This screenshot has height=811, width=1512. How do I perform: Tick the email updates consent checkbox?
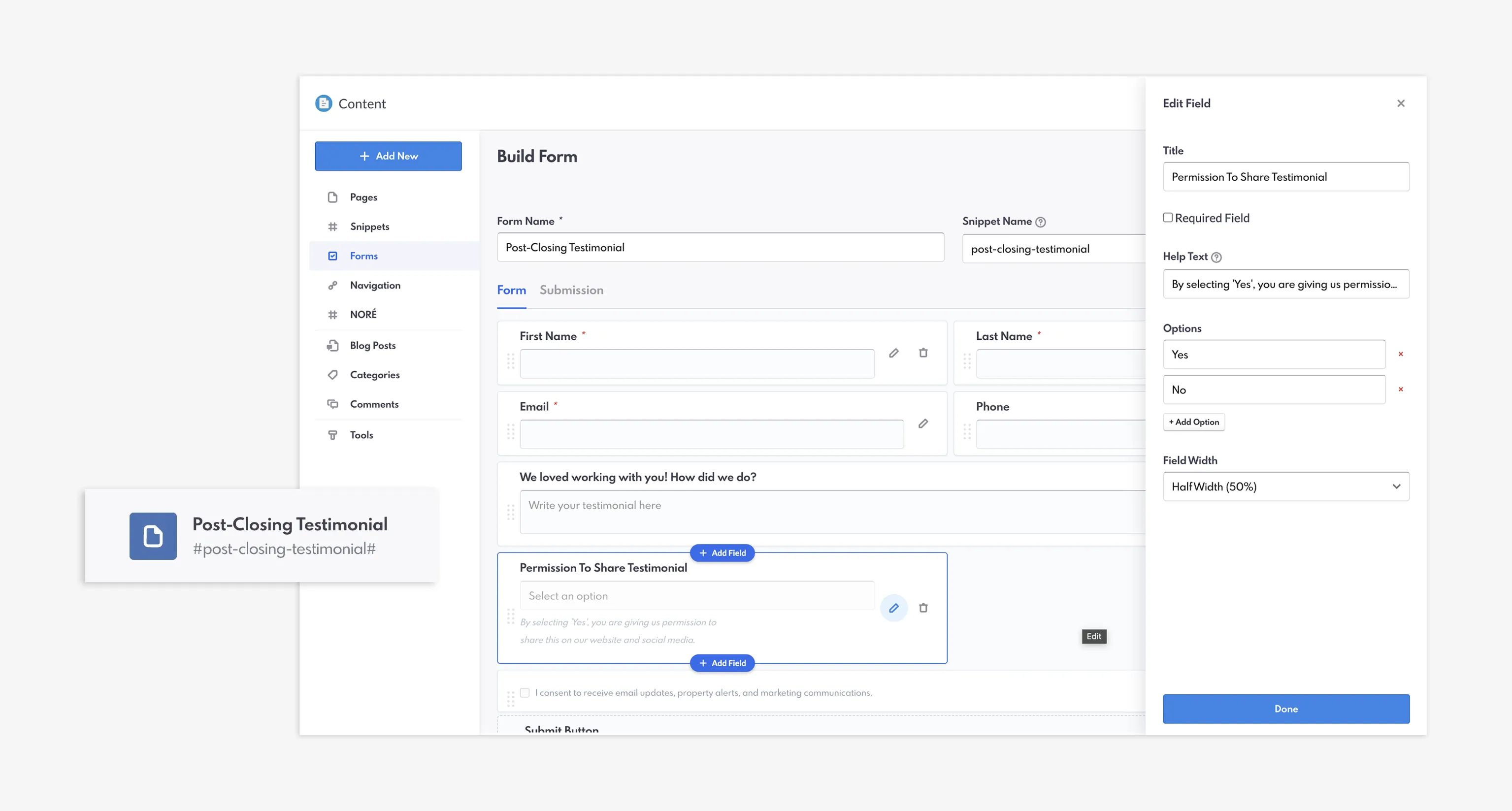click(x=525, y=692)
